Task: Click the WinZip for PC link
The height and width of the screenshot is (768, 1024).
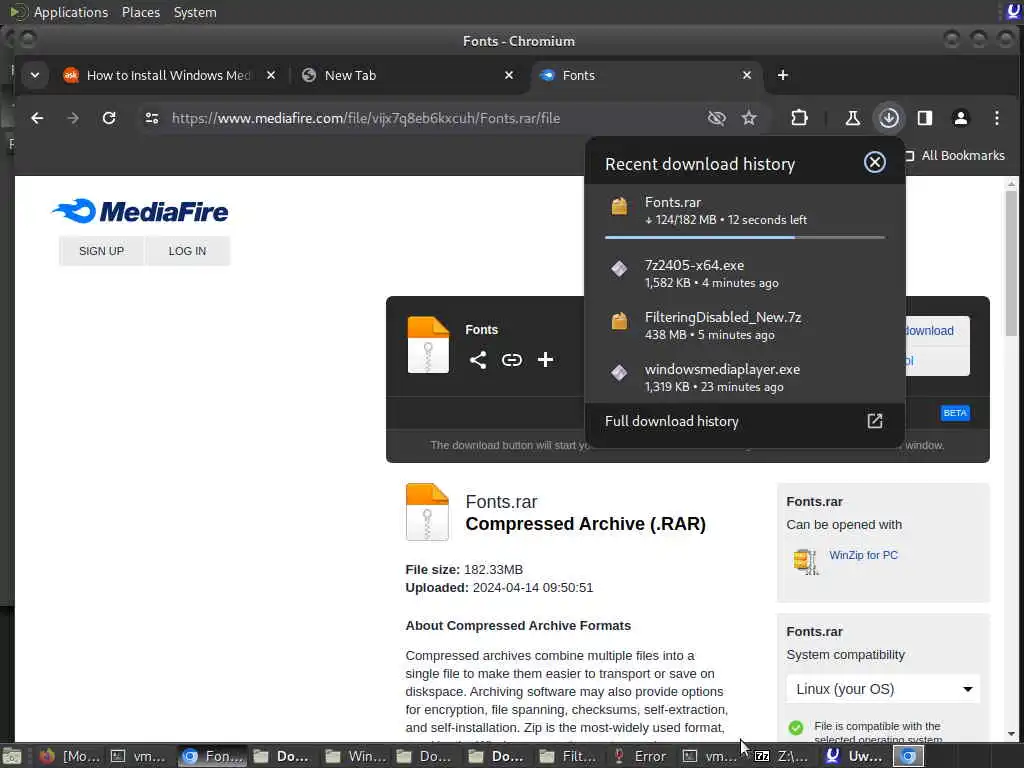Action: click(x=863, y=555)
